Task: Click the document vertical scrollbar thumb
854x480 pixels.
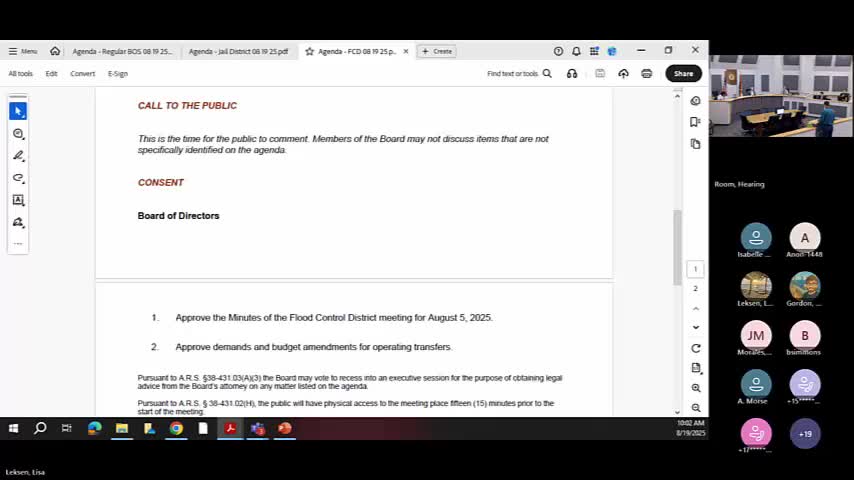Action: pyautogui.click(x=677, y=247)
